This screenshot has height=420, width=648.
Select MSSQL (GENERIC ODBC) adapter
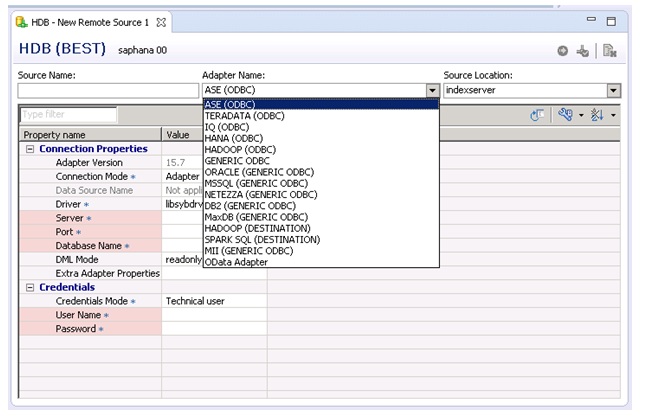click(321, 184)
